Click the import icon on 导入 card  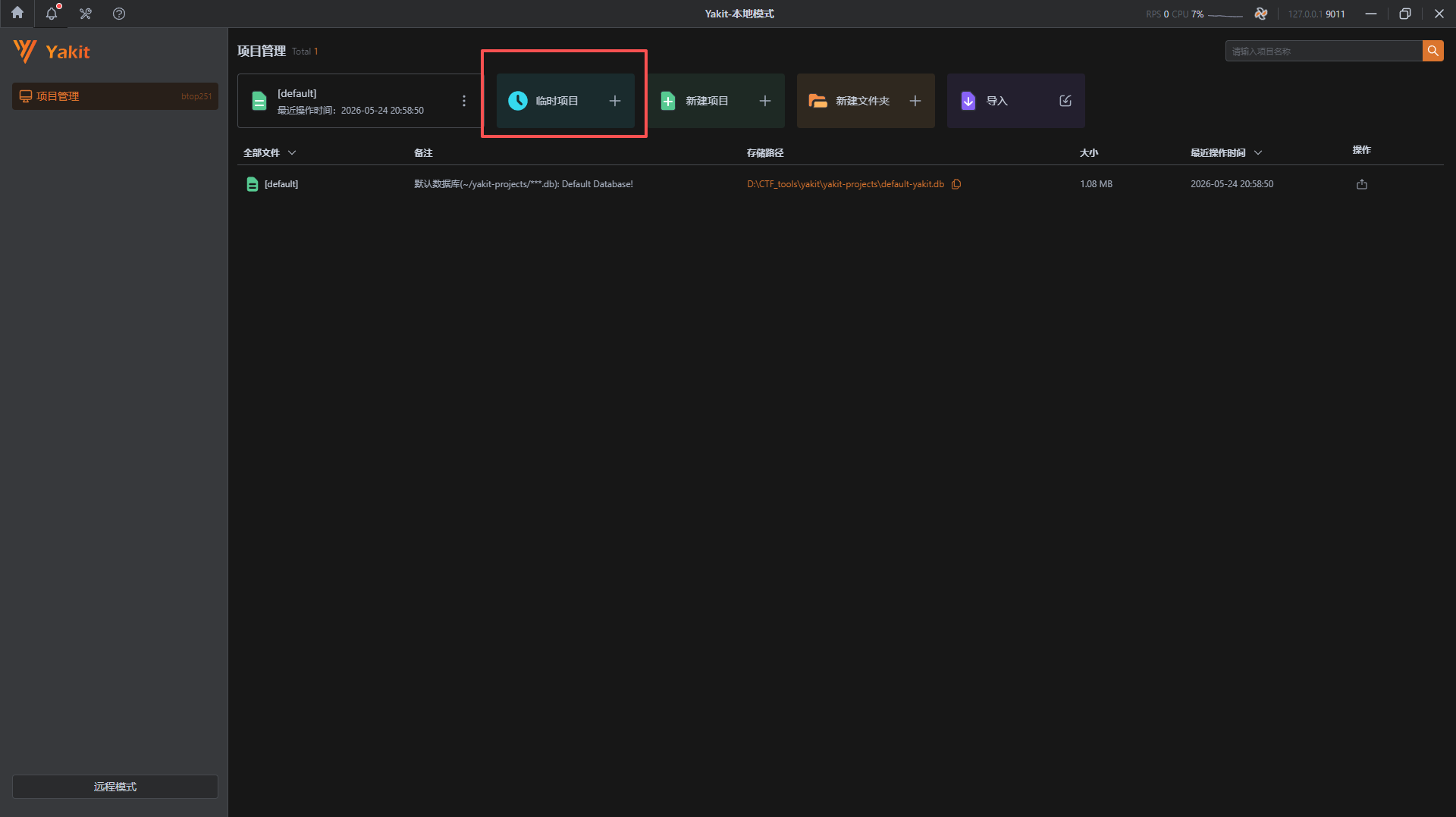point(1065,101)
